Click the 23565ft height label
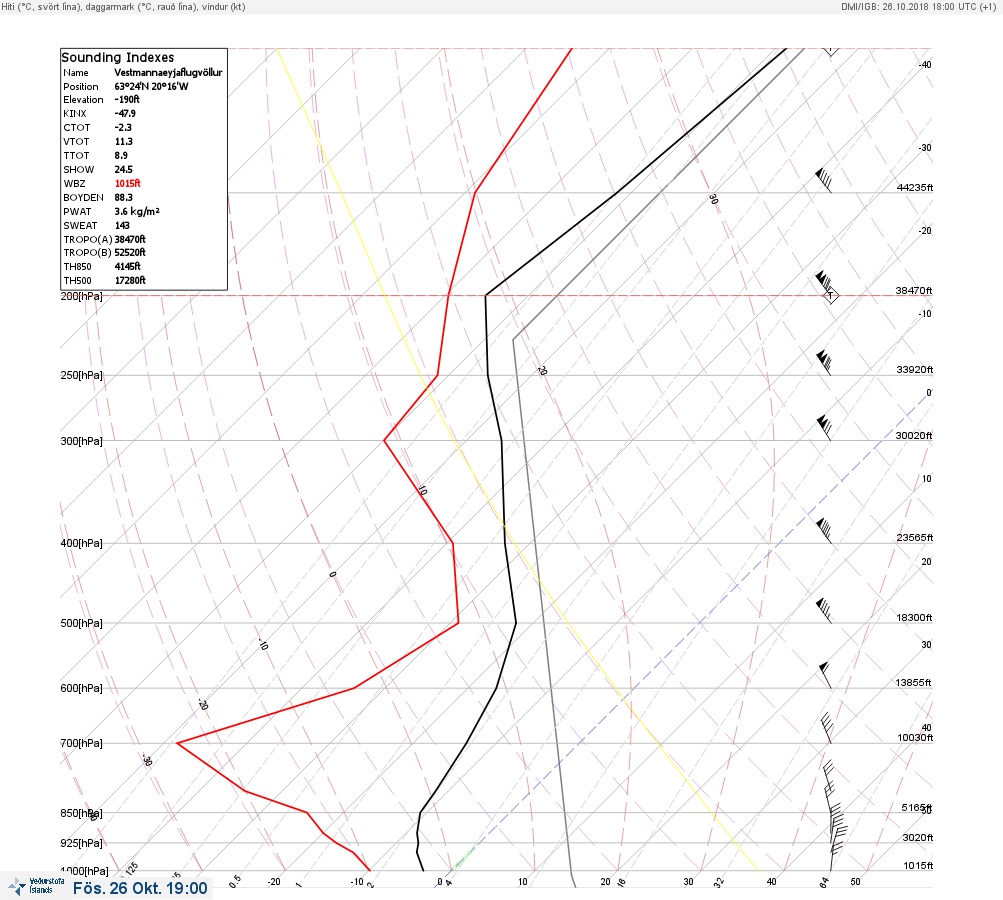The width and height of the screenshot is (1003, 900). [915, 538]
